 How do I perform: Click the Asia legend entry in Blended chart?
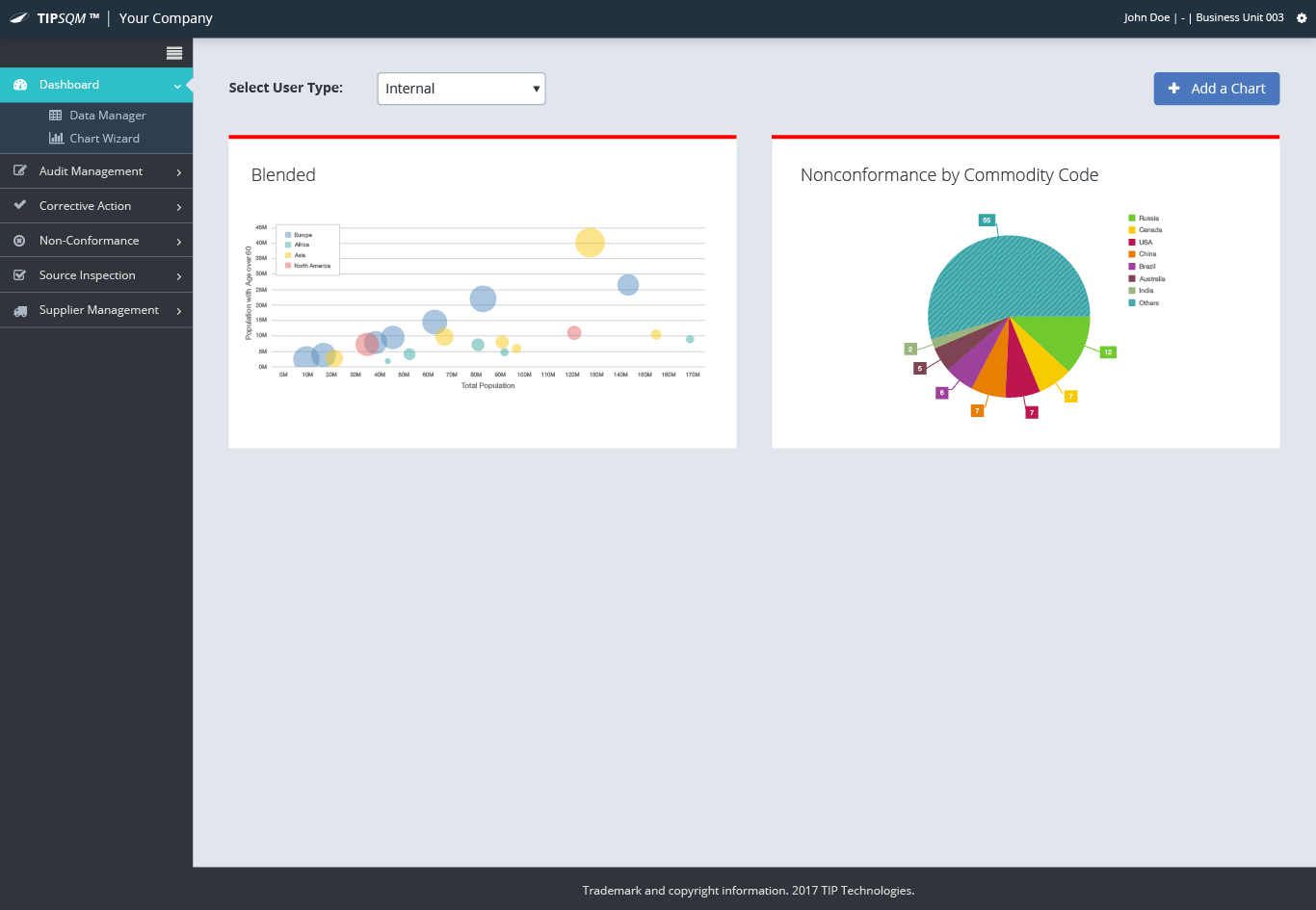(x=295, y=255)
